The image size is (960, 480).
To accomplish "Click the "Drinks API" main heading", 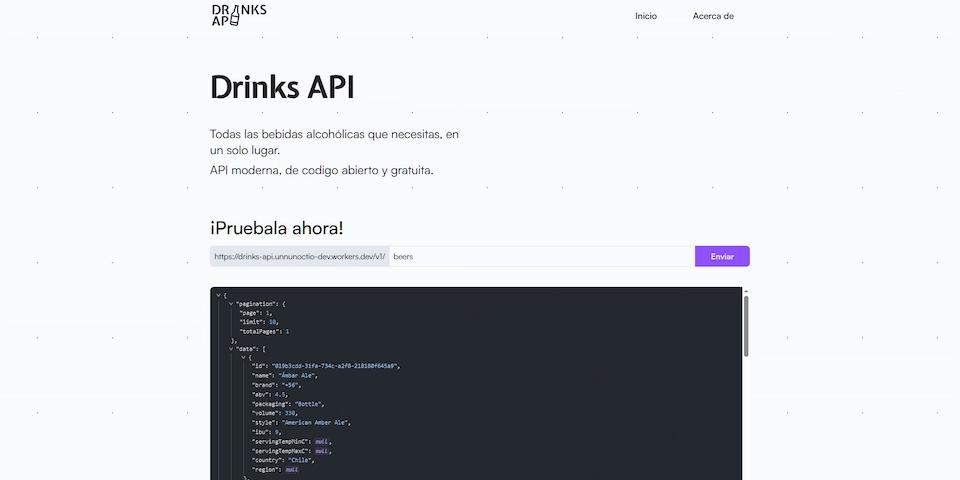I will pyautogui.click(x=282, y=88).
